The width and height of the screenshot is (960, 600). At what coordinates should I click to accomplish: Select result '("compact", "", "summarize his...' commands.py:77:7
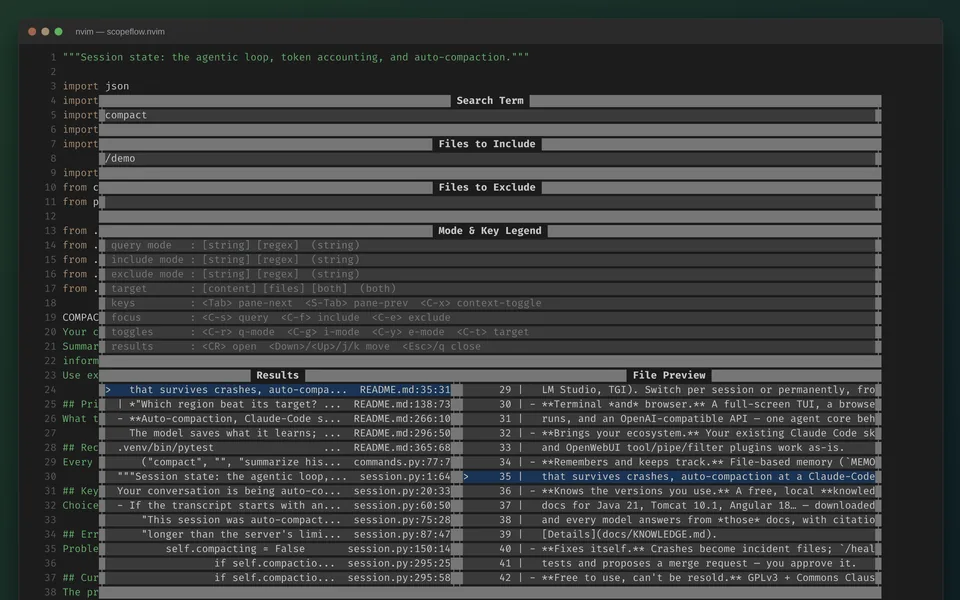(278, 462)
